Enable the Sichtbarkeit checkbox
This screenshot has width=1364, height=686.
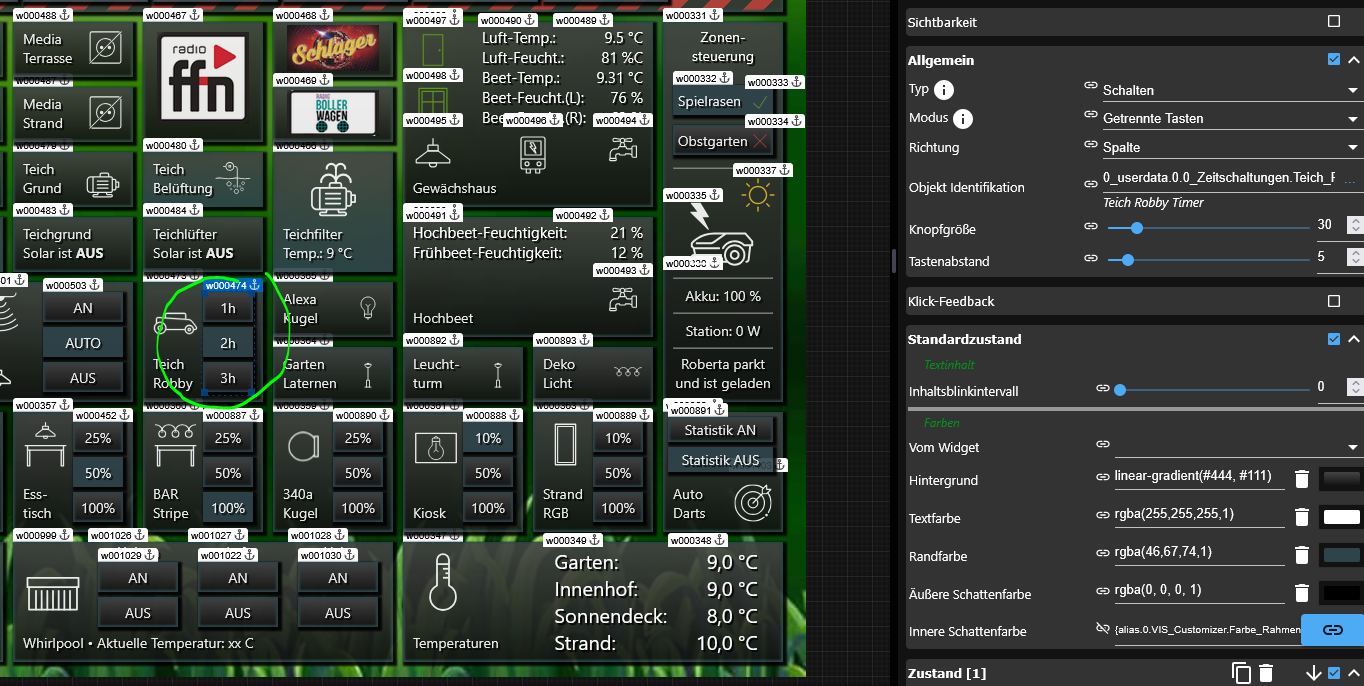click(x=1333, y=22)
